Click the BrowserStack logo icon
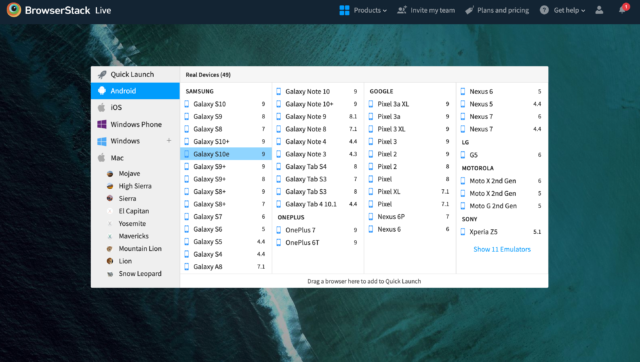Screen dimensions: 640x362 [x=14, y=10]
